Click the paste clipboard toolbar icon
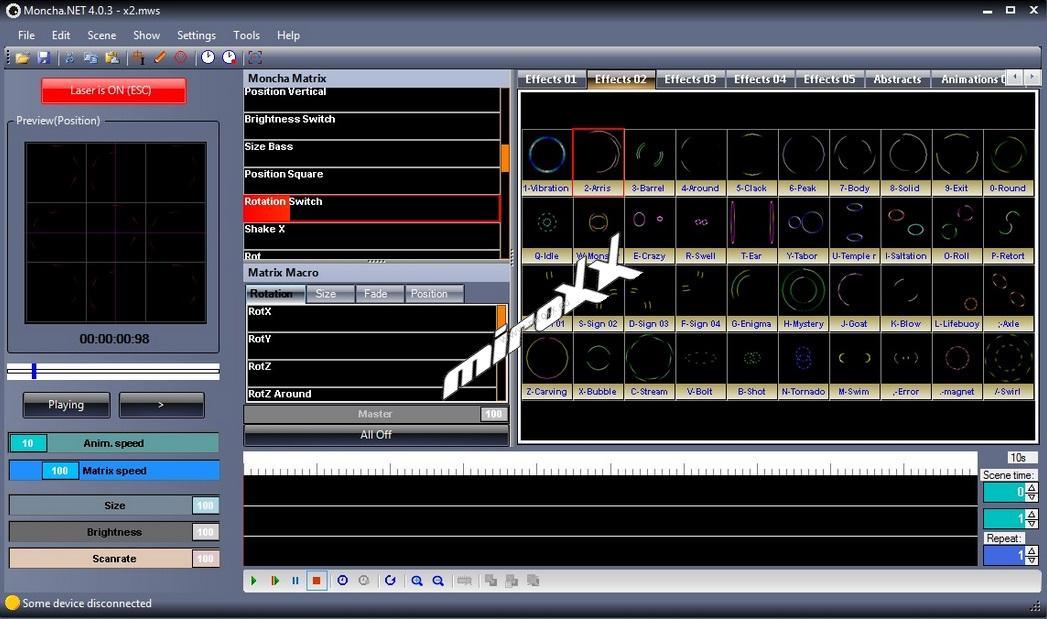This screenshot has height=619, width=1047. coord(112,58)
